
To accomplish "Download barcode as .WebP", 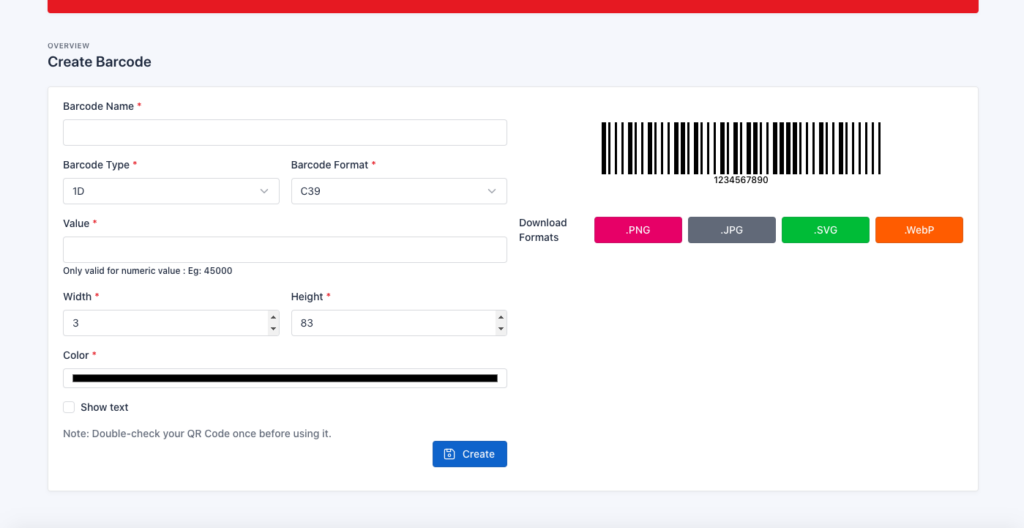I will tap(919, 230).
